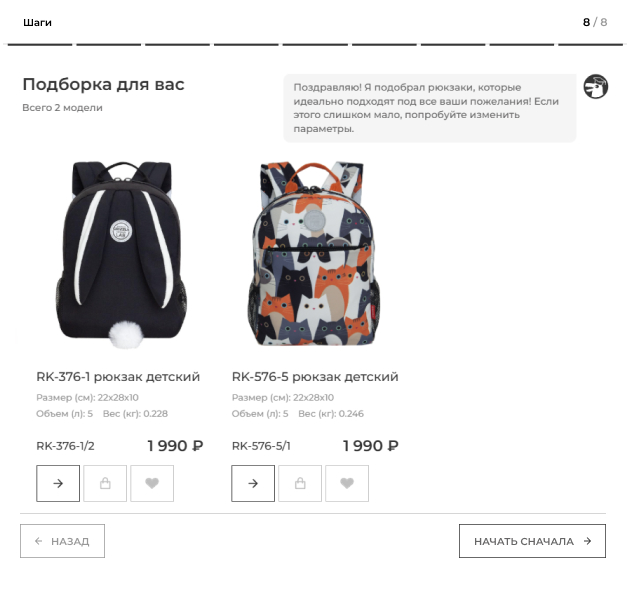The height and width of the screenshot is (600, 627).
Task: Add RK-576-5 backpack to shopping bag
Action: point(300,483)
